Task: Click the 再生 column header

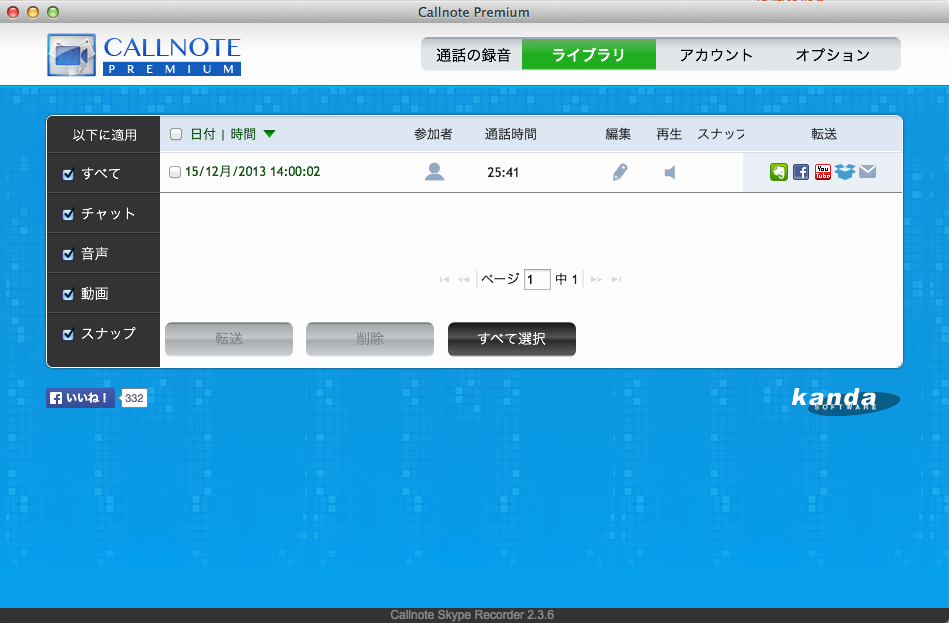Action: tap(669, 134)
